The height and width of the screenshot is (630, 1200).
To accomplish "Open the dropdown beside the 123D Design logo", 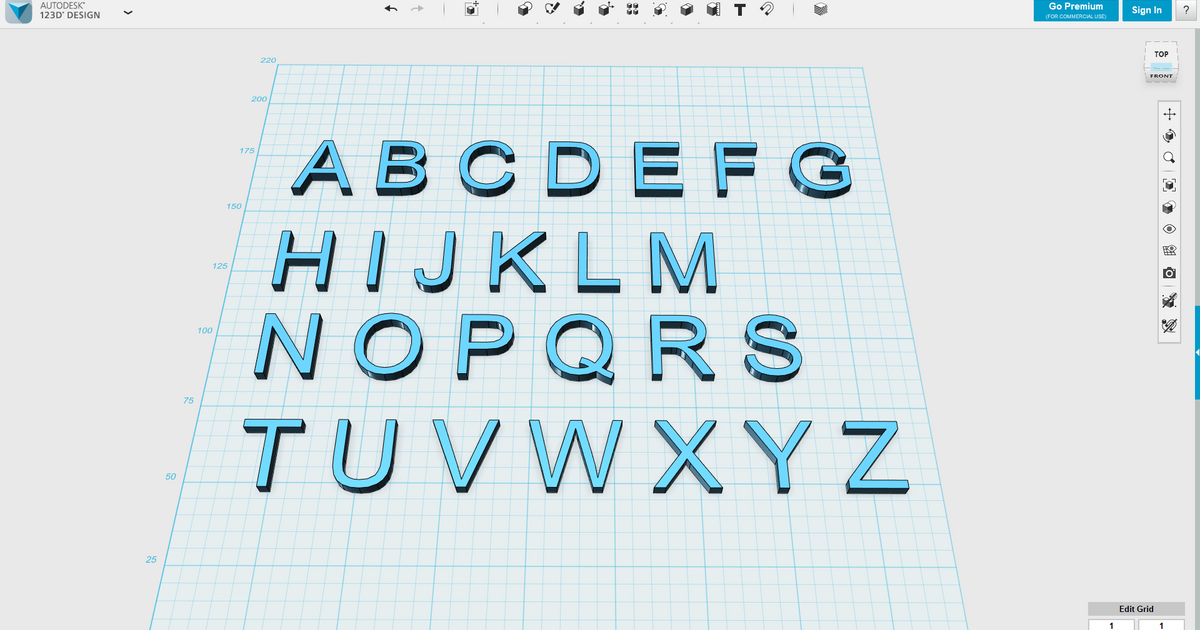I will (x=127, y=12).
